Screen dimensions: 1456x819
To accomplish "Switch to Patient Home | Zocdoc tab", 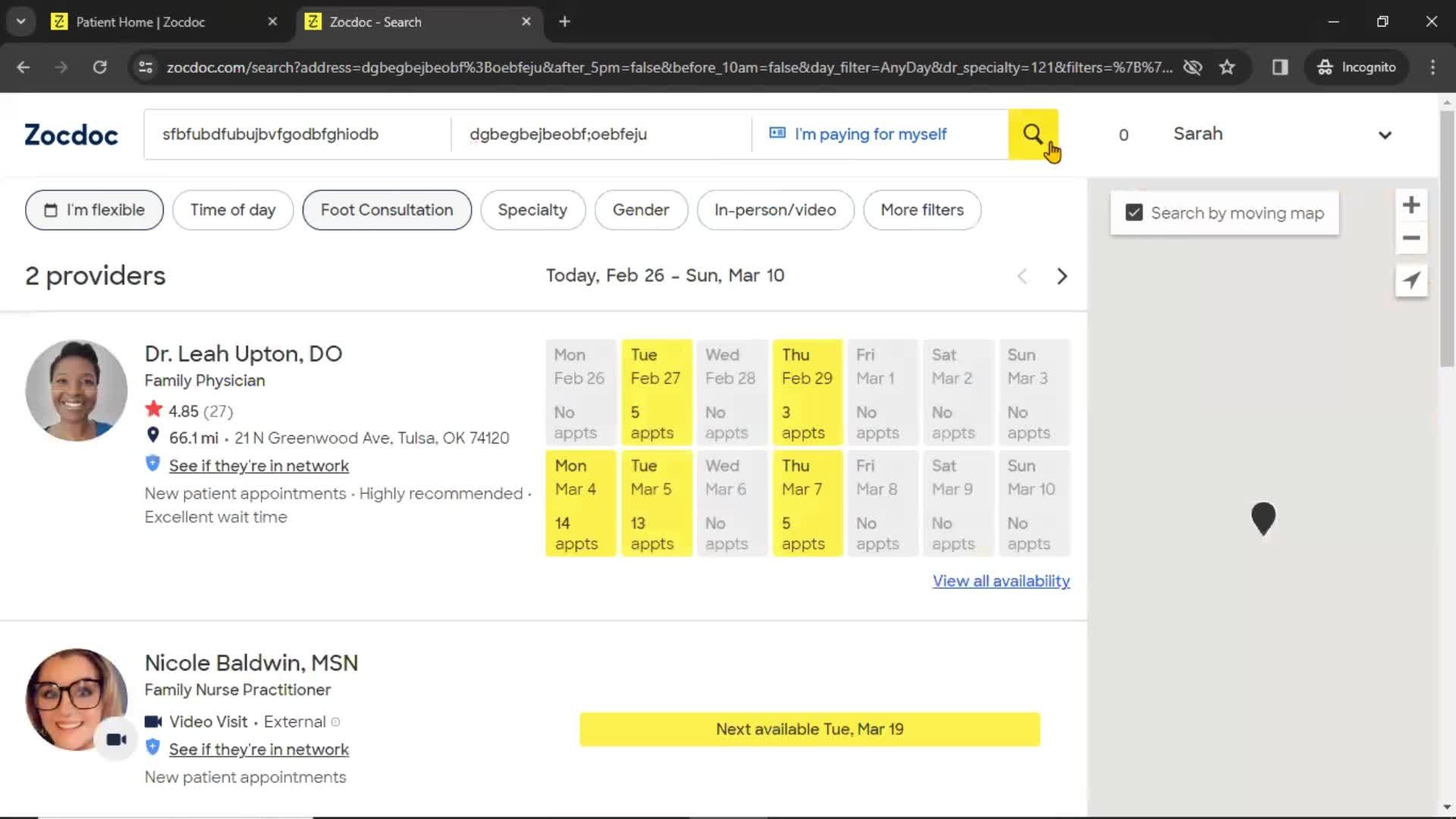I will [162, 22].
